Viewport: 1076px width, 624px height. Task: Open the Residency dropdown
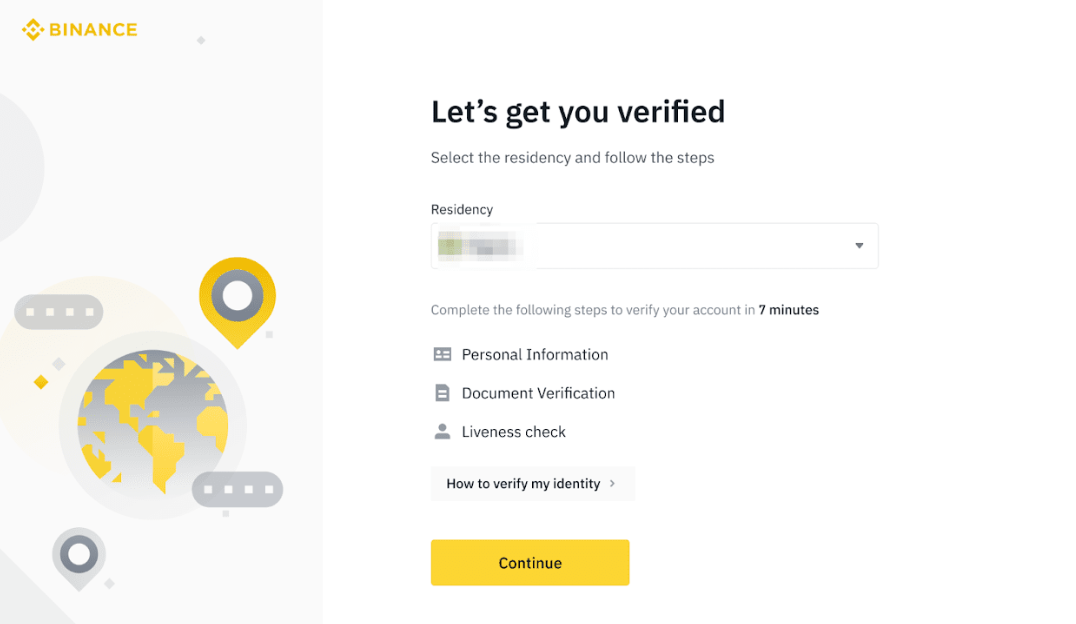pyautogui.click(x=654, y=245)
